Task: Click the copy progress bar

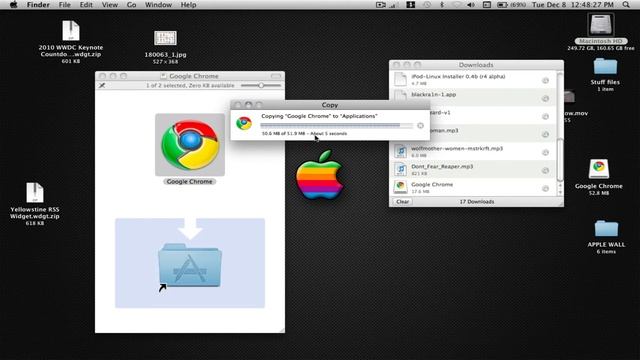Action: tap(337, 126)
